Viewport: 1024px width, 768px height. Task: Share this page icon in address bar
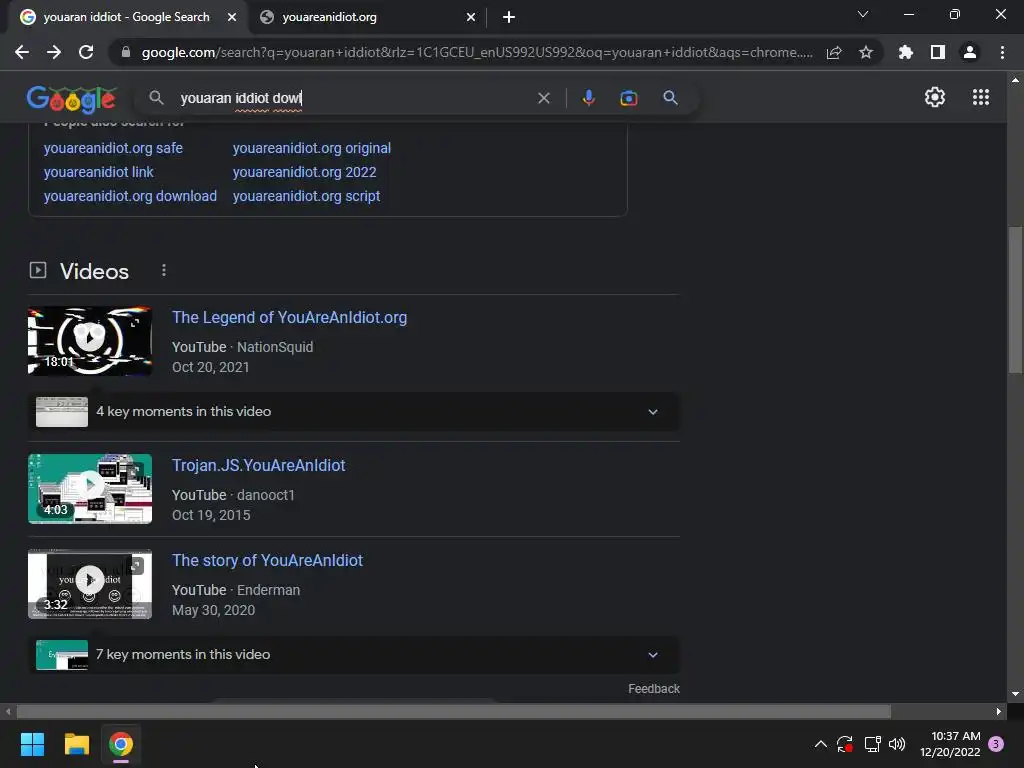[834, 52]
